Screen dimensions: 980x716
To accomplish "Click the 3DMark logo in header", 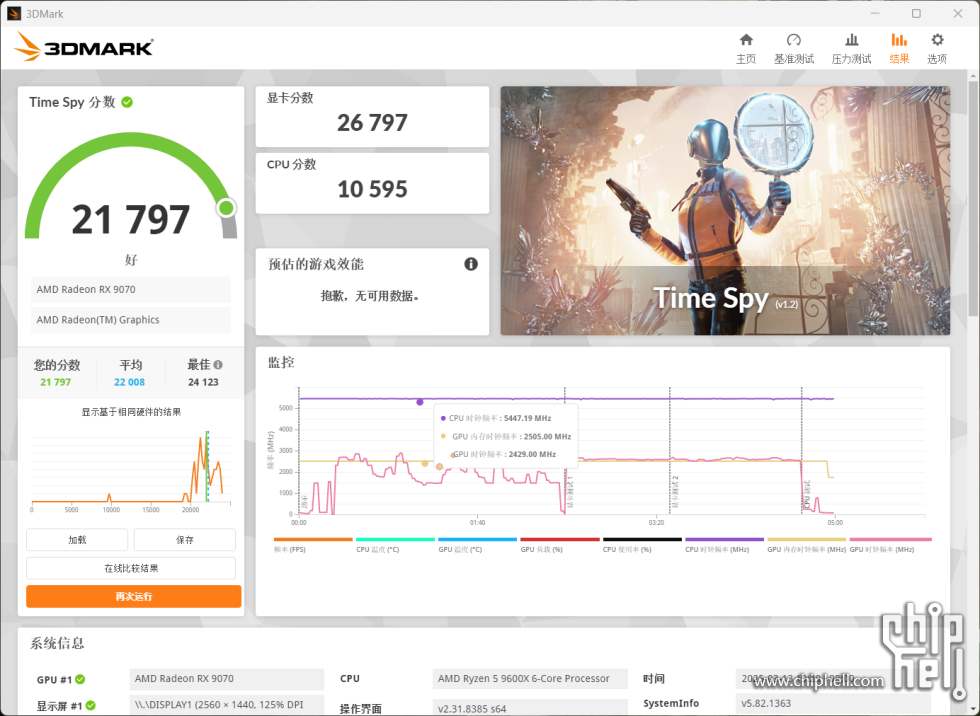I will click(x=83, y=47).
